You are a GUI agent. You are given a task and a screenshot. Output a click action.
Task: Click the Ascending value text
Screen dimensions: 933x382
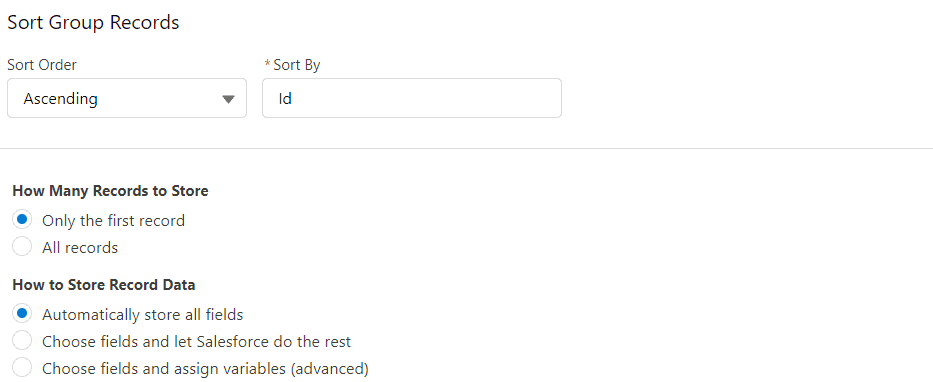tap(61, 98)
